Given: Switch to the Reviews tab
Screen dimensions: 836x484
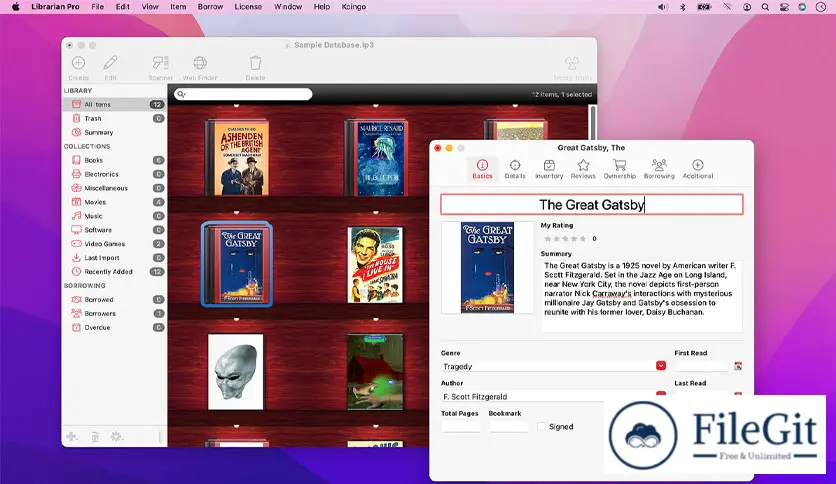Looking at the screenshot, I should click(x=583, y=169).
